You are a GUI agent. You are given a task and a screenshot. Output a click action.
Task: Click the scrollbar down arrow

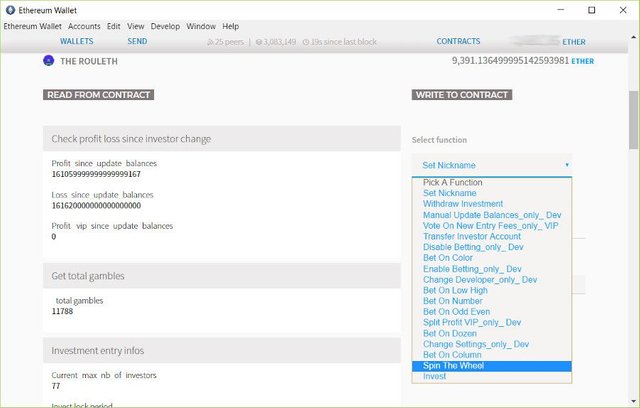(x=633, y=401)
